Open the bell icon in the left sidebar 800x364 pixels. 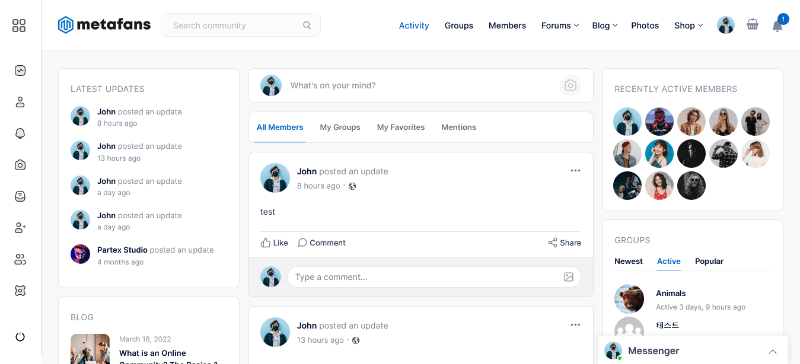click(20, 134)
